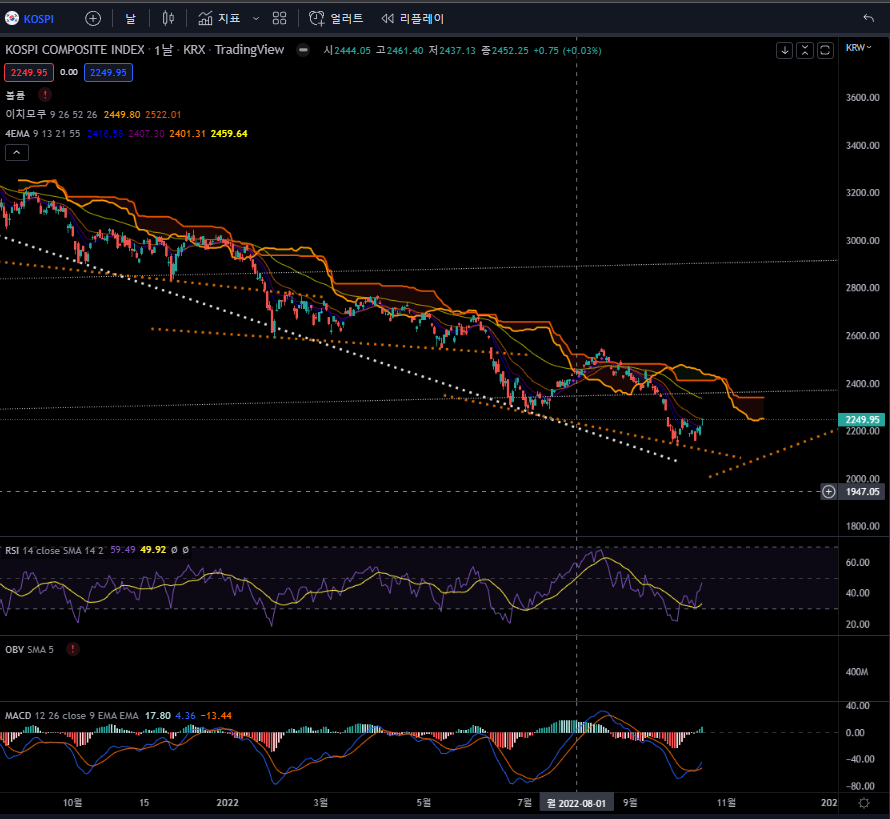
Task: Click the OBV error warning icon
Action: click(x=73, y=649)
